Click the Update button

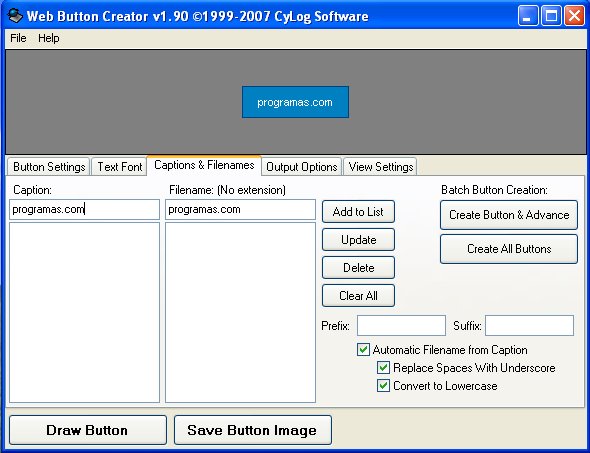[x=358, y=240]
